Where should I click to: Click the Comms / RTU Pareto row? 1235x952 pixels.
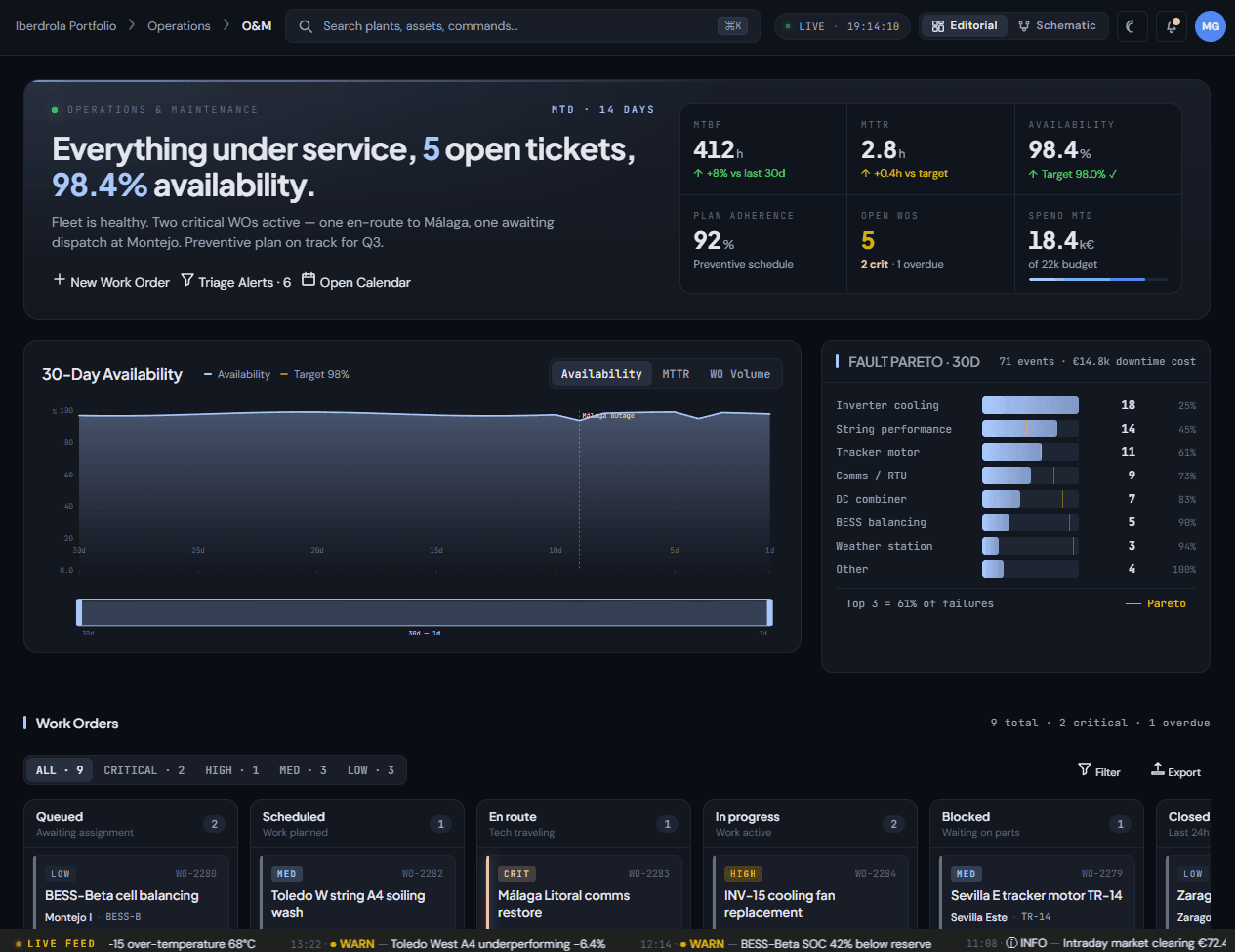click(x=1015, y=476)
